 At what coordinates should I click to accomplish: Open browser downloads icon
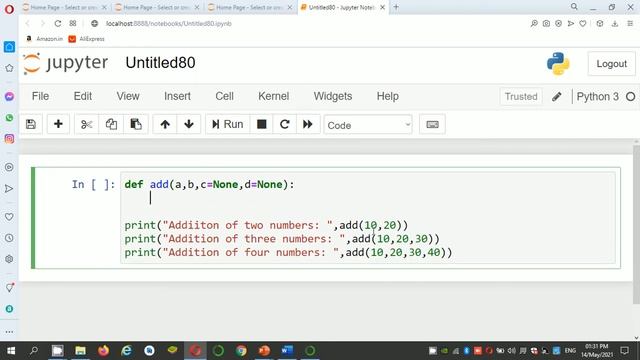[x=615, y=24]
